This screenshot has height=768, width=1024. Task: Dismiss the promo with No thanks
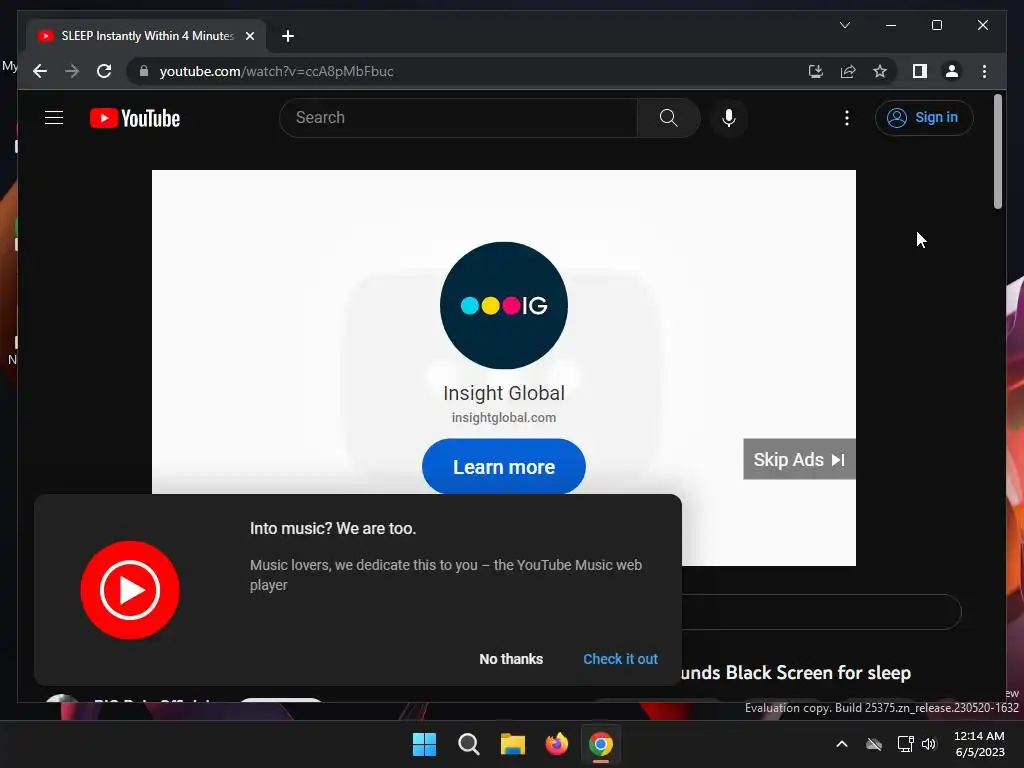point(511,659)
